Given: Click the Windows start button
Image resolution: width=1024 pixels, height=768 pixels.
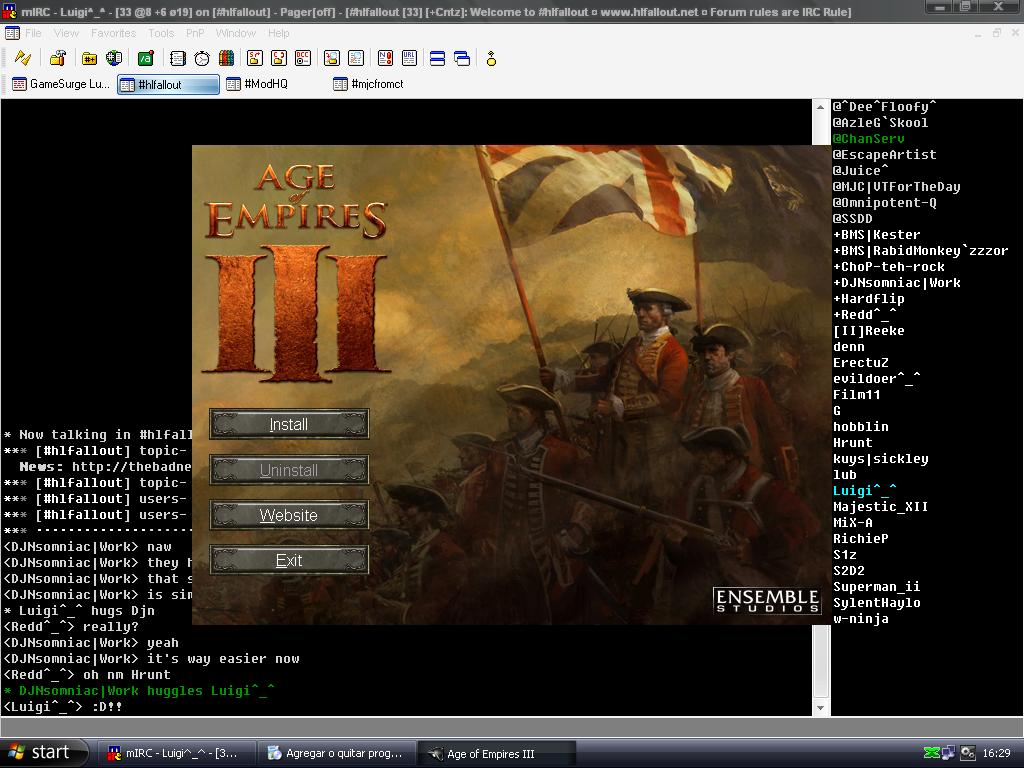Looking at the screenshot, I should click(x=43, y=753).
